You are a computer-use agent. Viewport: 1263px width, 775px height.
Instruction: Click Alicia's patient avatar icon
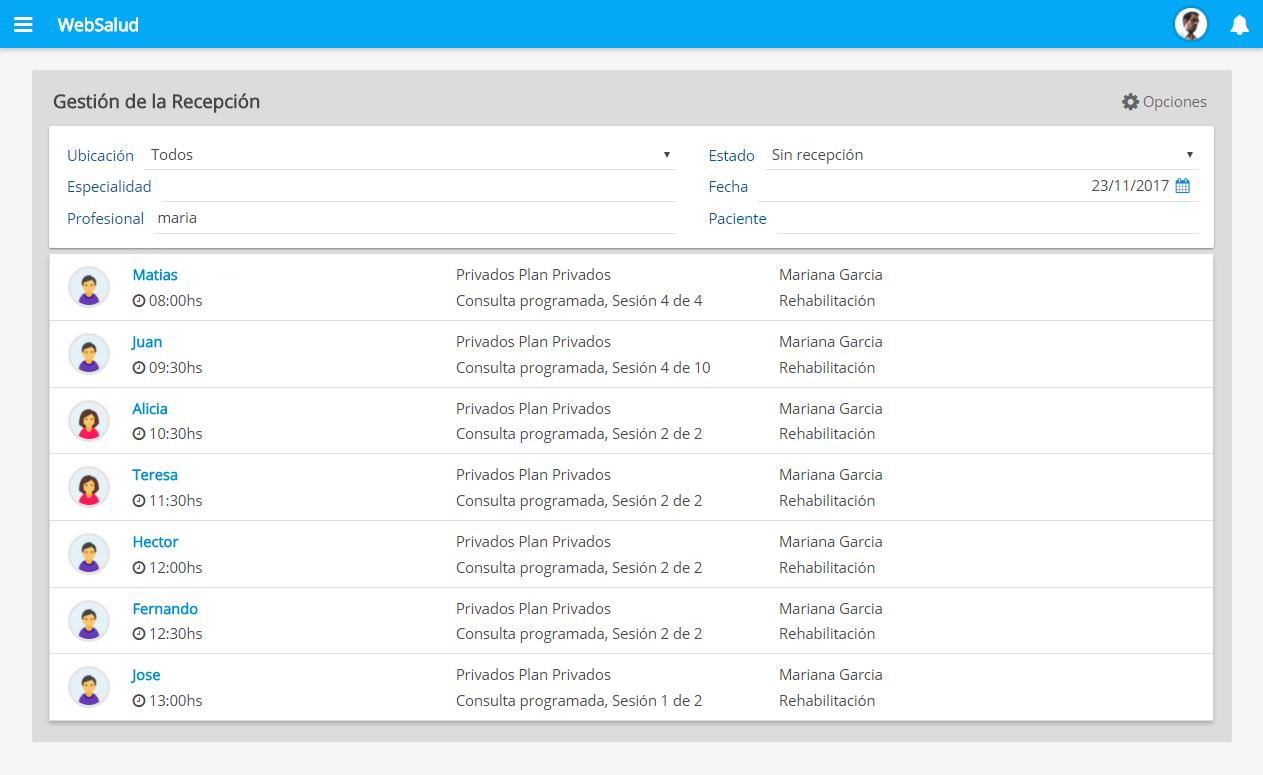(89, 421)
